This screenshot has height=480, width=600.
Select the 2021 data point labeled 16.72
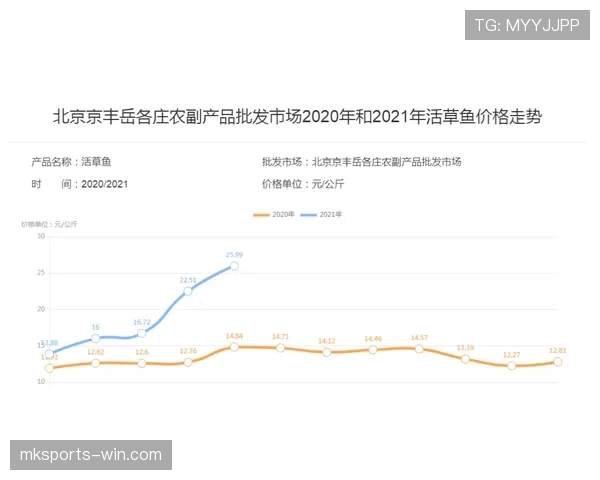[142, 333]
